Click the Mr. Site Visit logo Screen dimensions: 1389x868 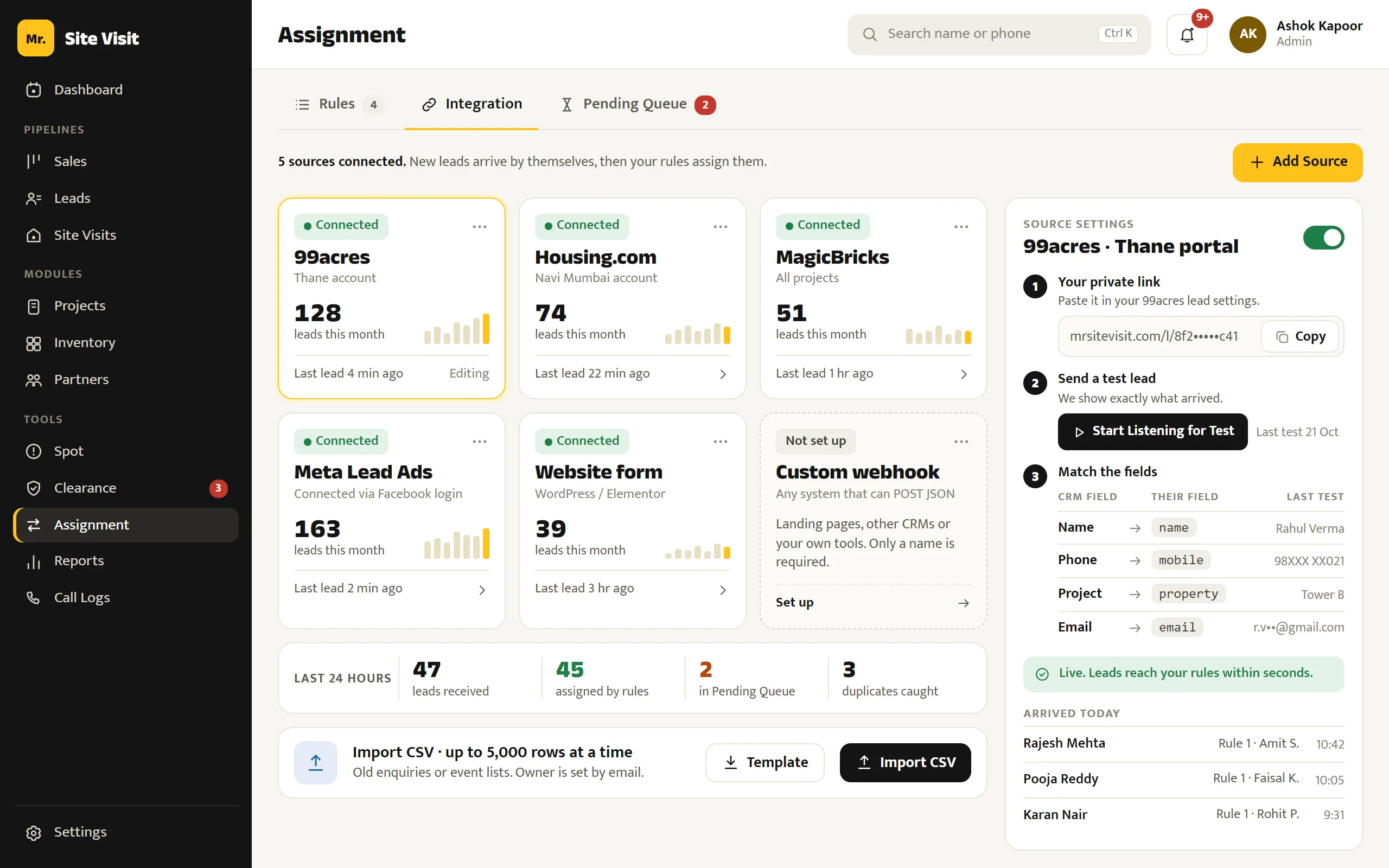(79, 38)
